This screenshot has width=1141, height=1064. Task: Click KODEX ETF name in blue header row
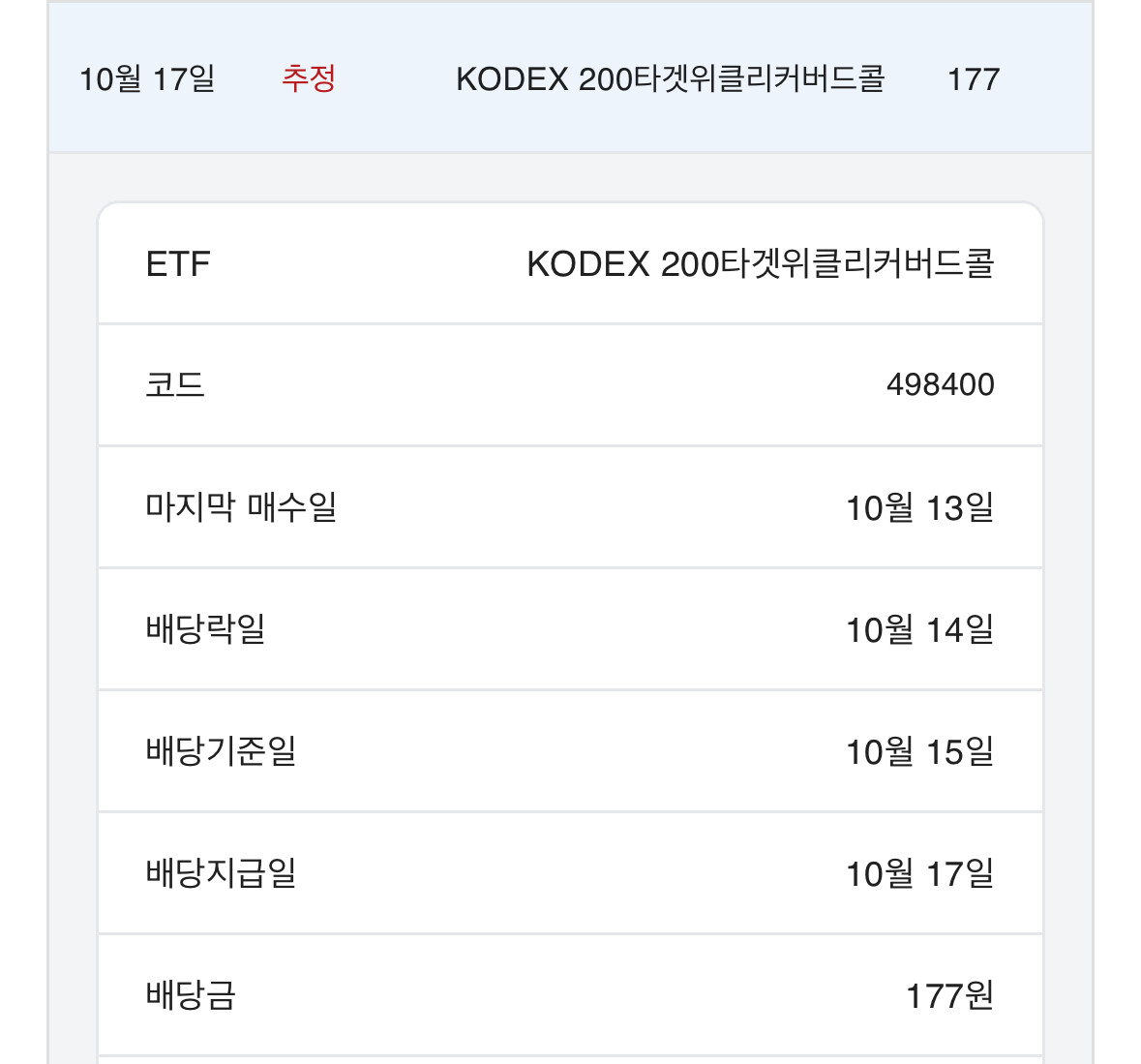click(670, 79)
